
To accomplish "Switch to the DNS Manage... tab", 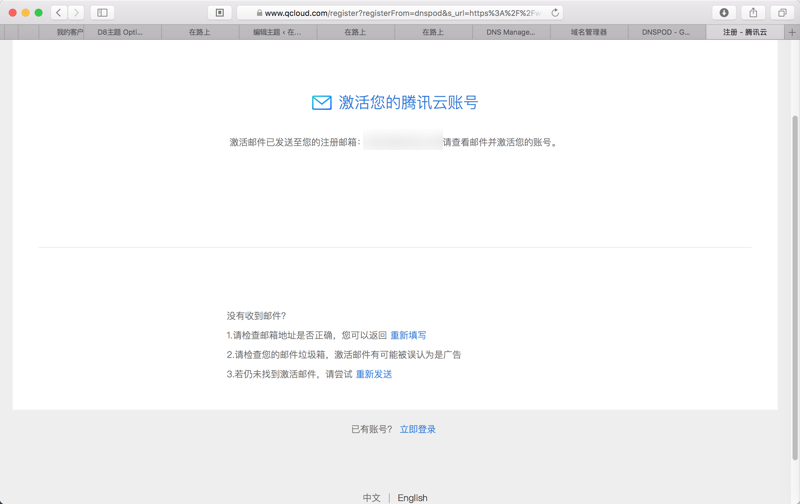I will [x=511, y=32].
